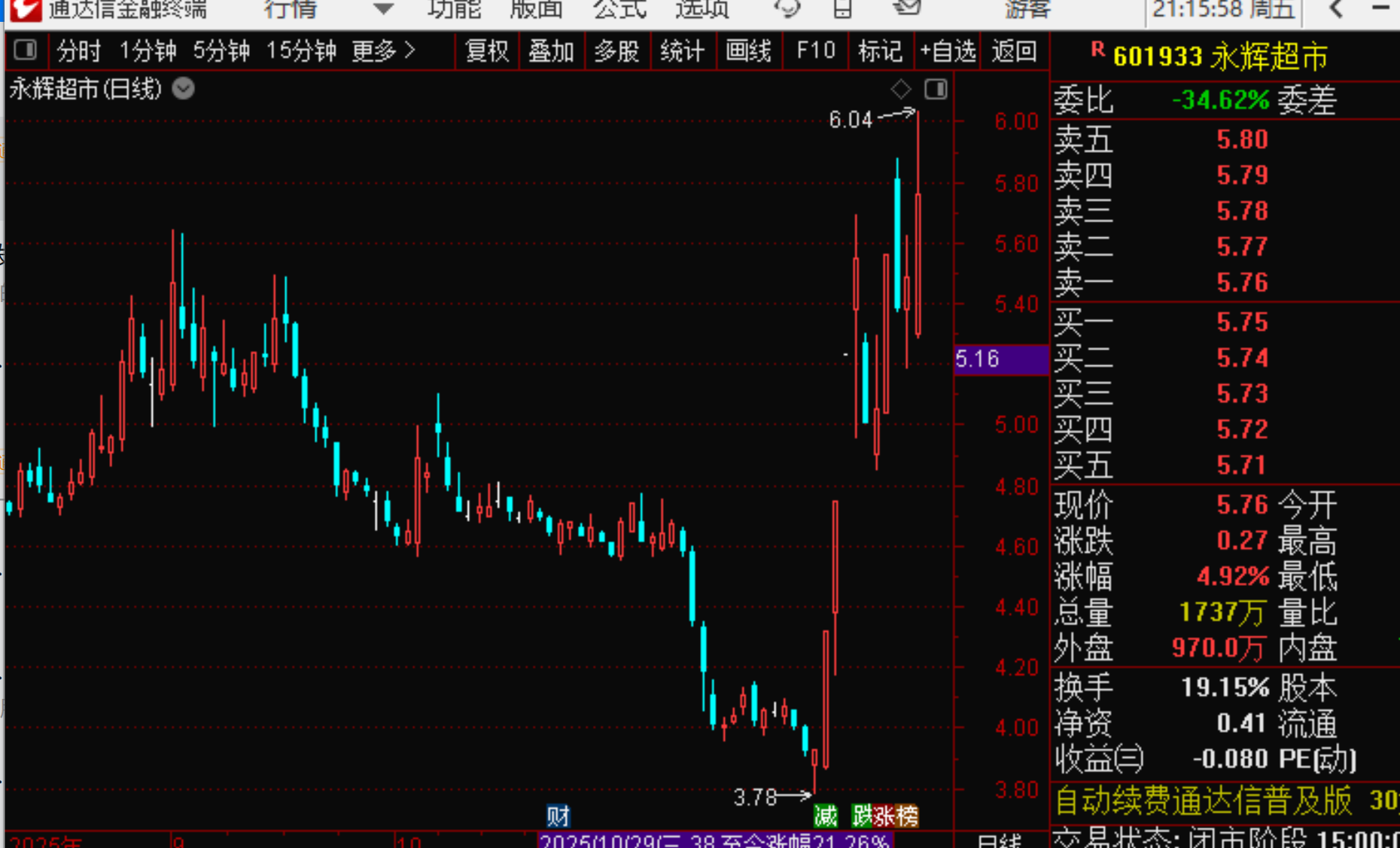Click the 画线 drawing tools button
1400x848 pixels.
point(749,51)
